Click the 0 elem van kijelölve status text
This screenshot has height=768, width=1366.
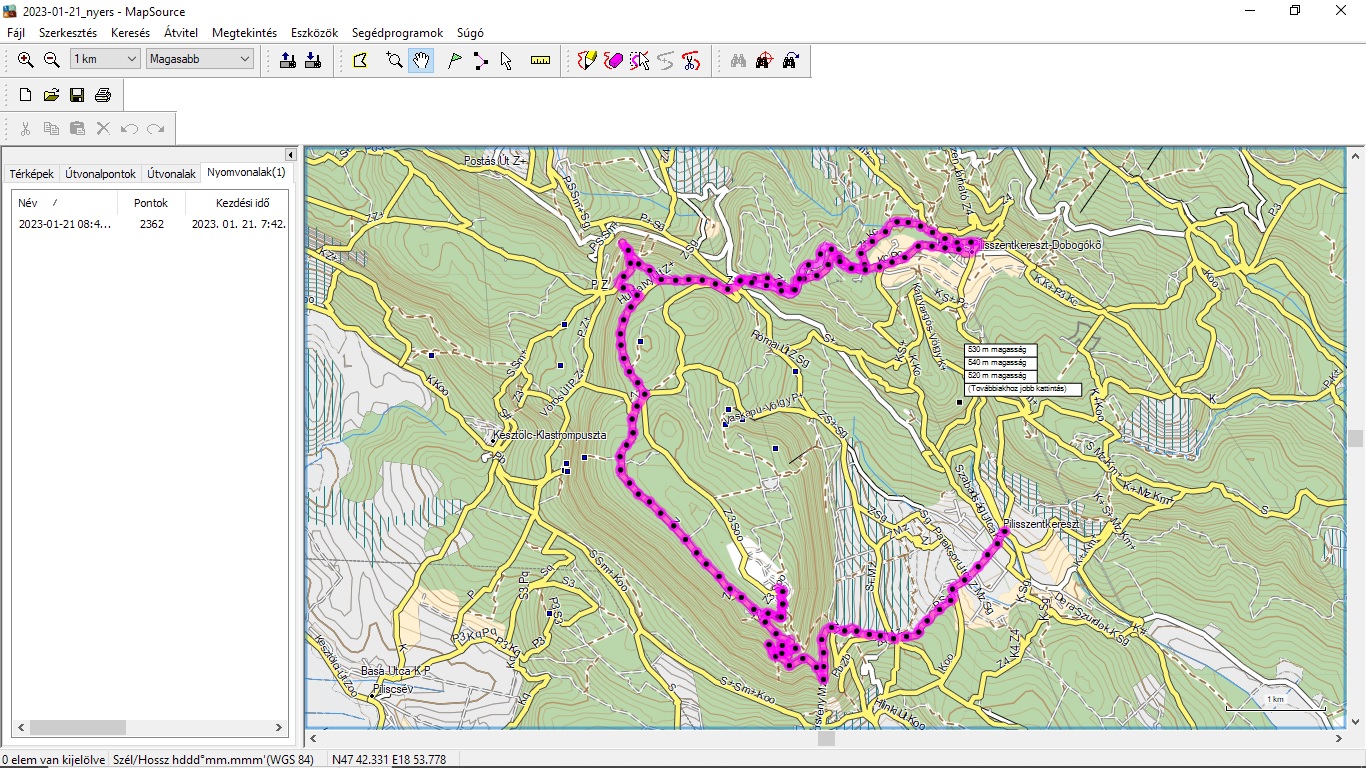click(54, 760)
